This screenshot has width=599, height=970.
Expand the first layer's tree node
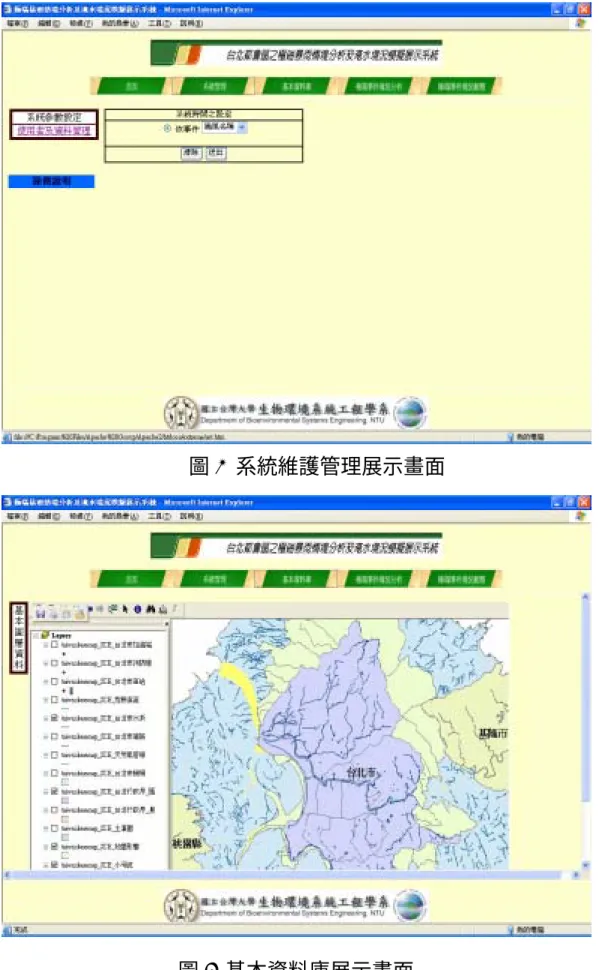(x=46, y=645)
